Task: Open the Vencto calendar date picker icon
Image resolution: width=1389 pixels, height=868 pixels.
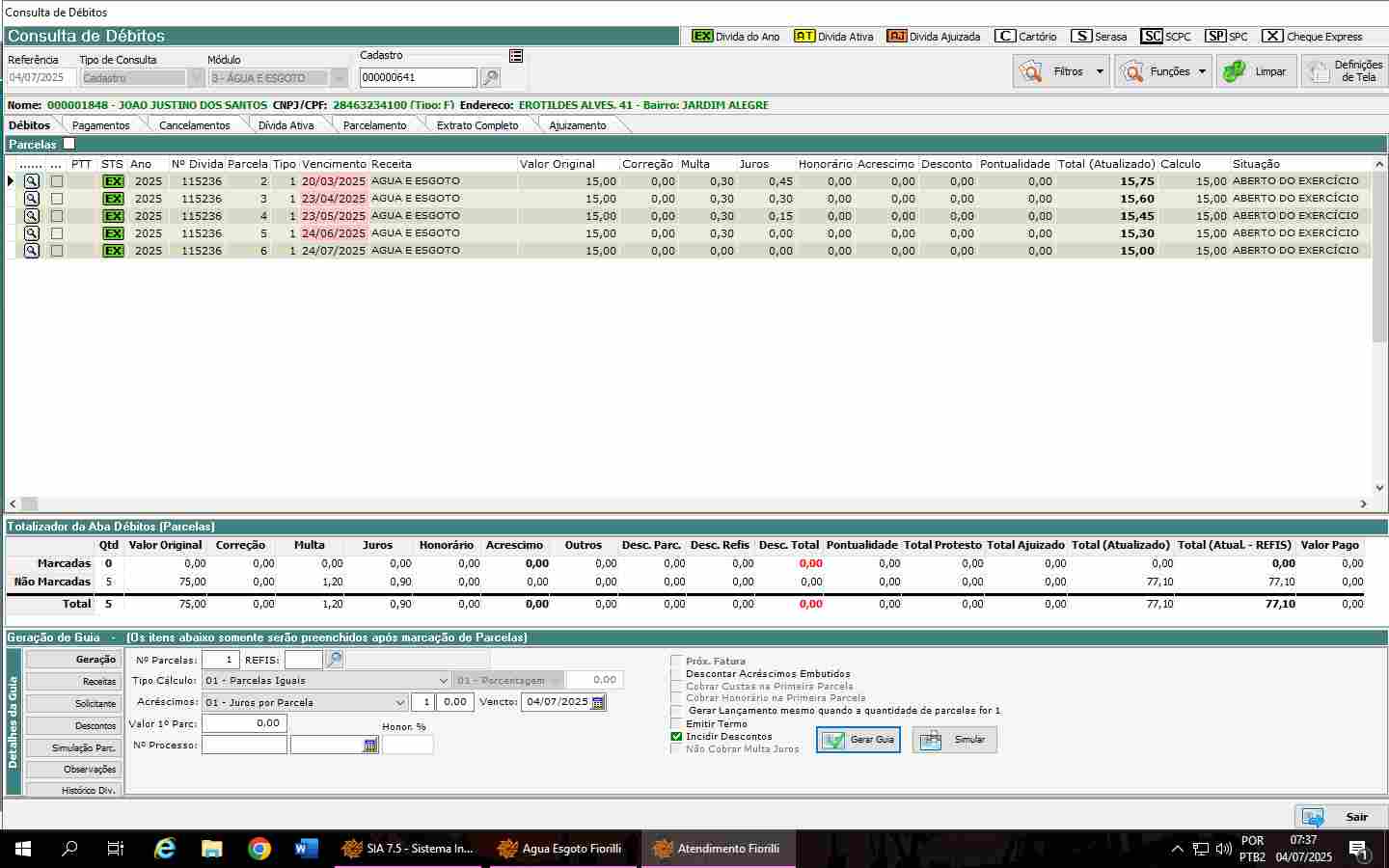Action: pyautogui.click(x=598, y=702)
